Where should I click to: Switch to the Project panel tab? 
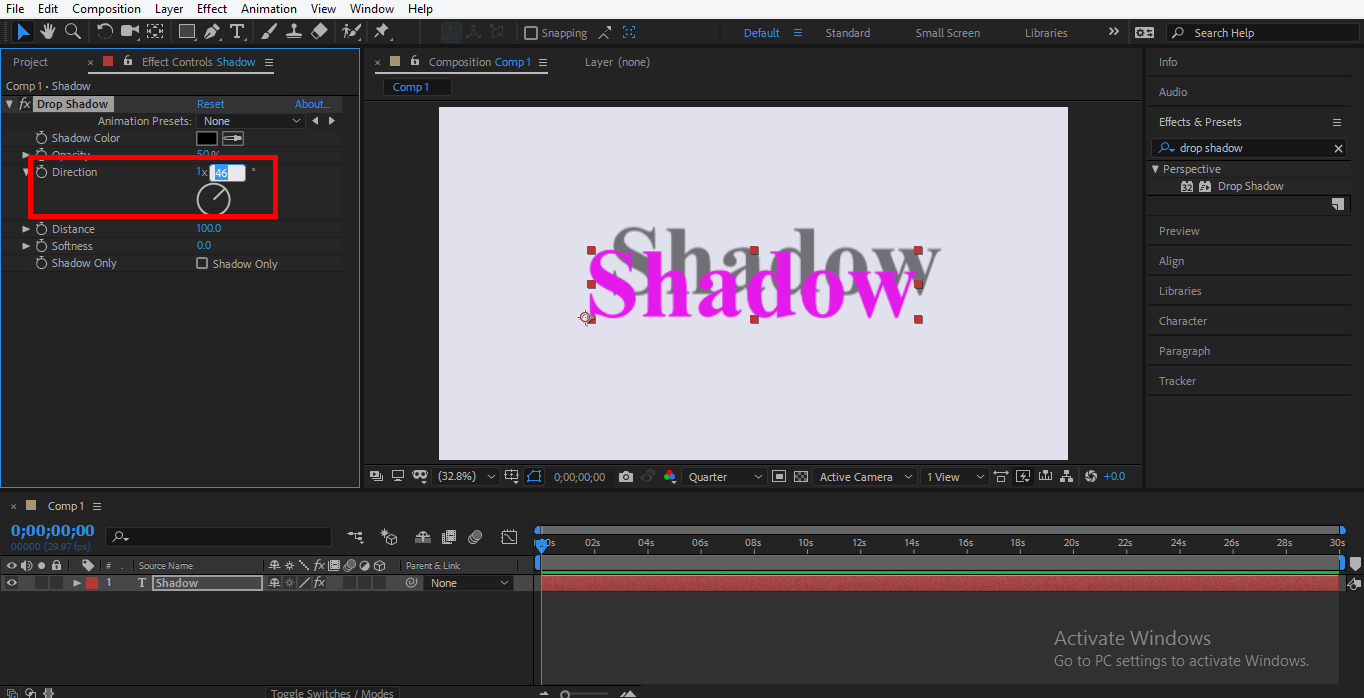coord(30,62)
